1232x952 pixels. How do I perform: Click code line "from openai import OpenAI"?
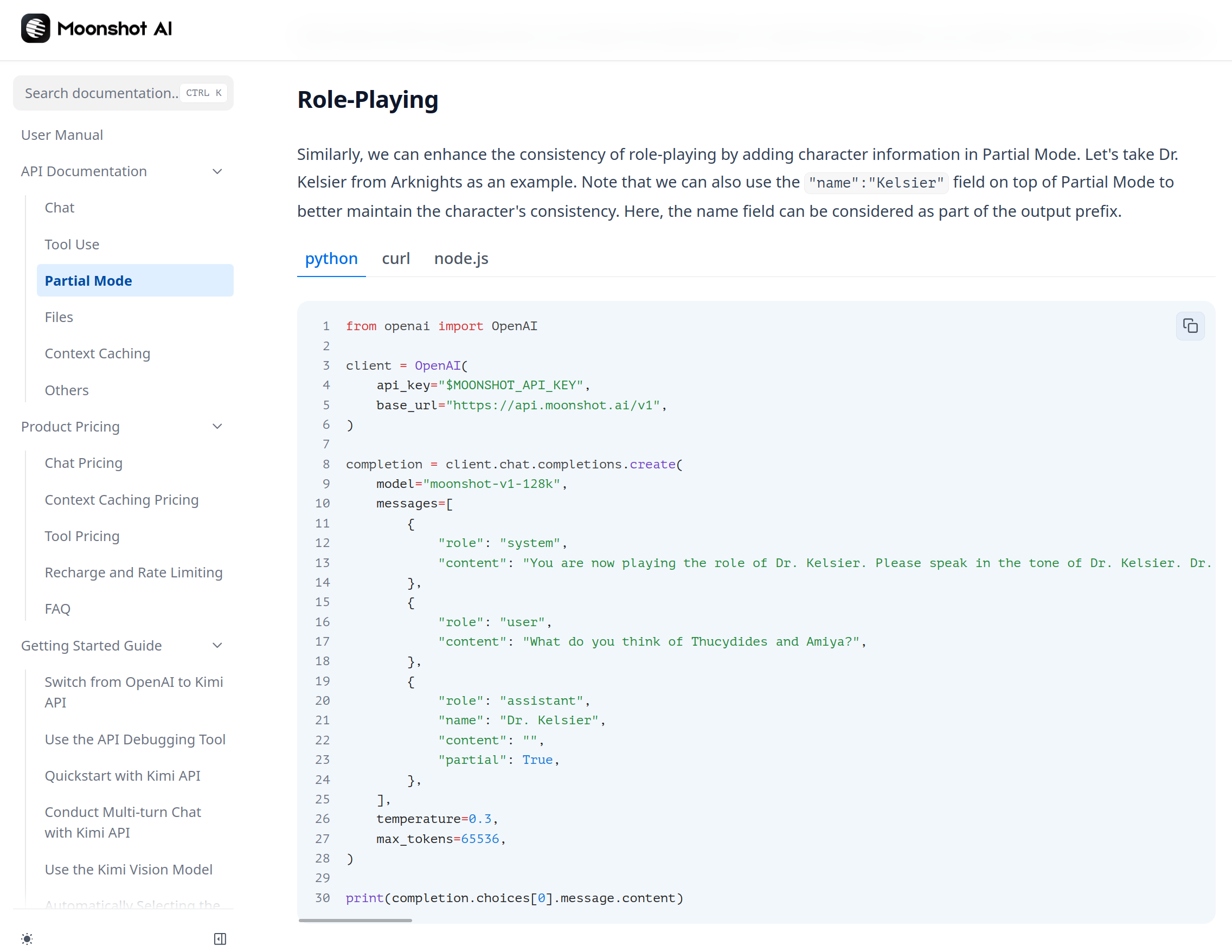click(441, 326)
